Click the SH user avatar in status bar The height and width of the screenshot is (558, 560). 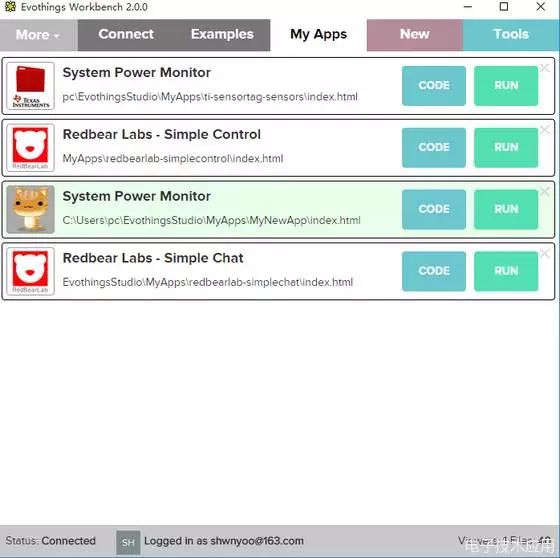point(128,542)
